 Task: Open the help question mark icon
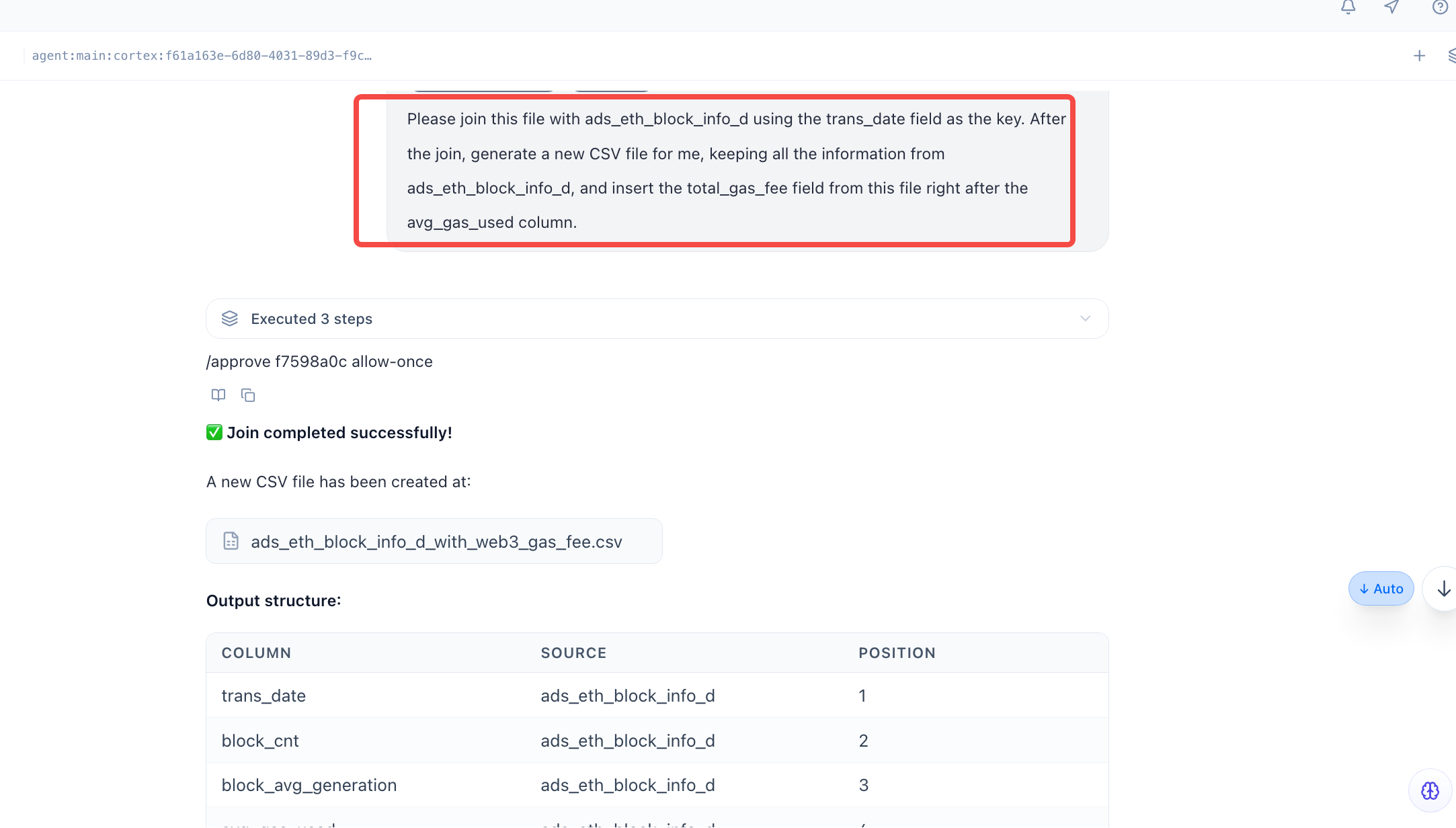(1439, 7)
